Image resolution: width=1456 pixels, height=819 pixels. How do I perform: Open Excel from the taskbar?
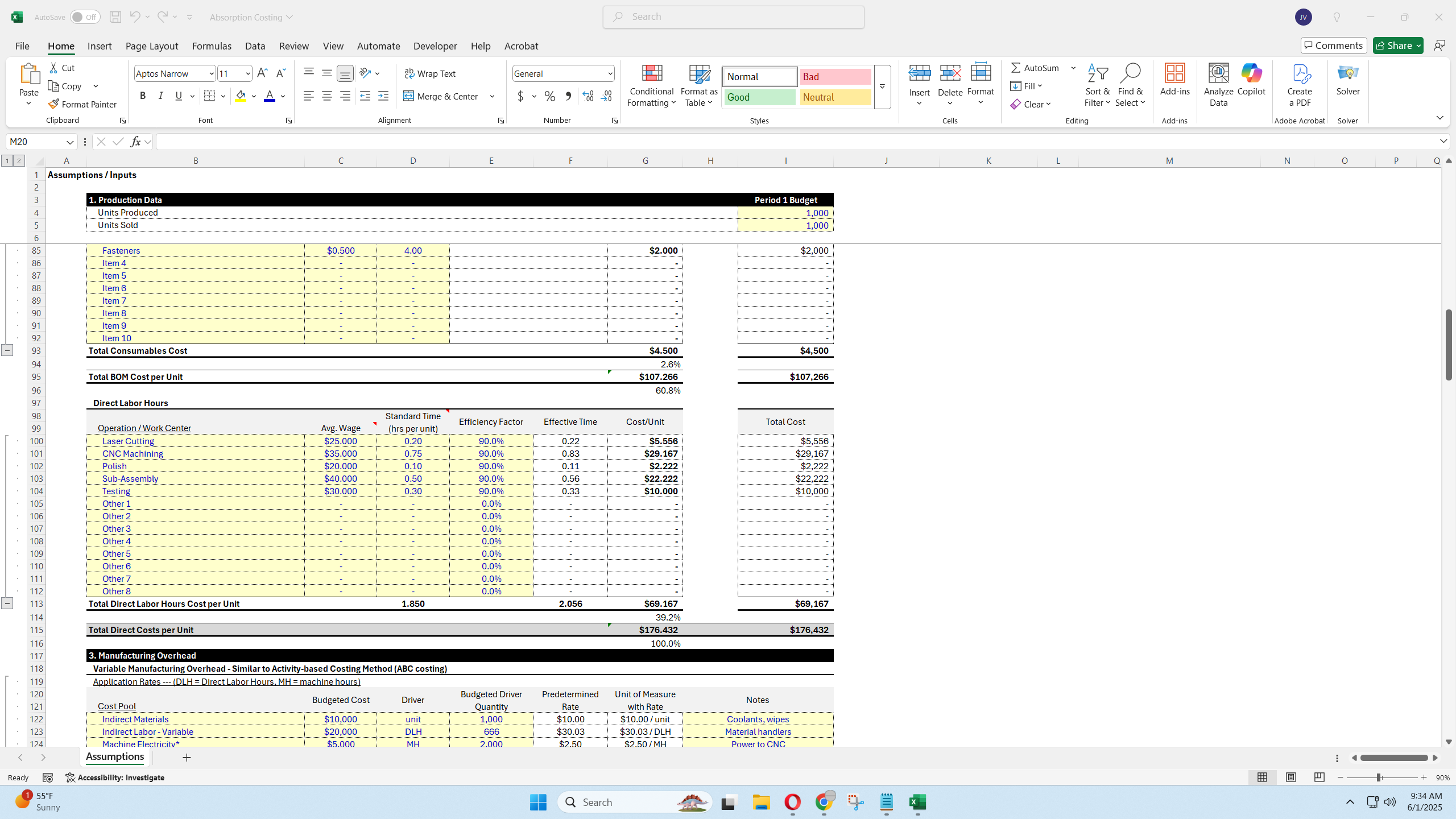coord(917,802)
